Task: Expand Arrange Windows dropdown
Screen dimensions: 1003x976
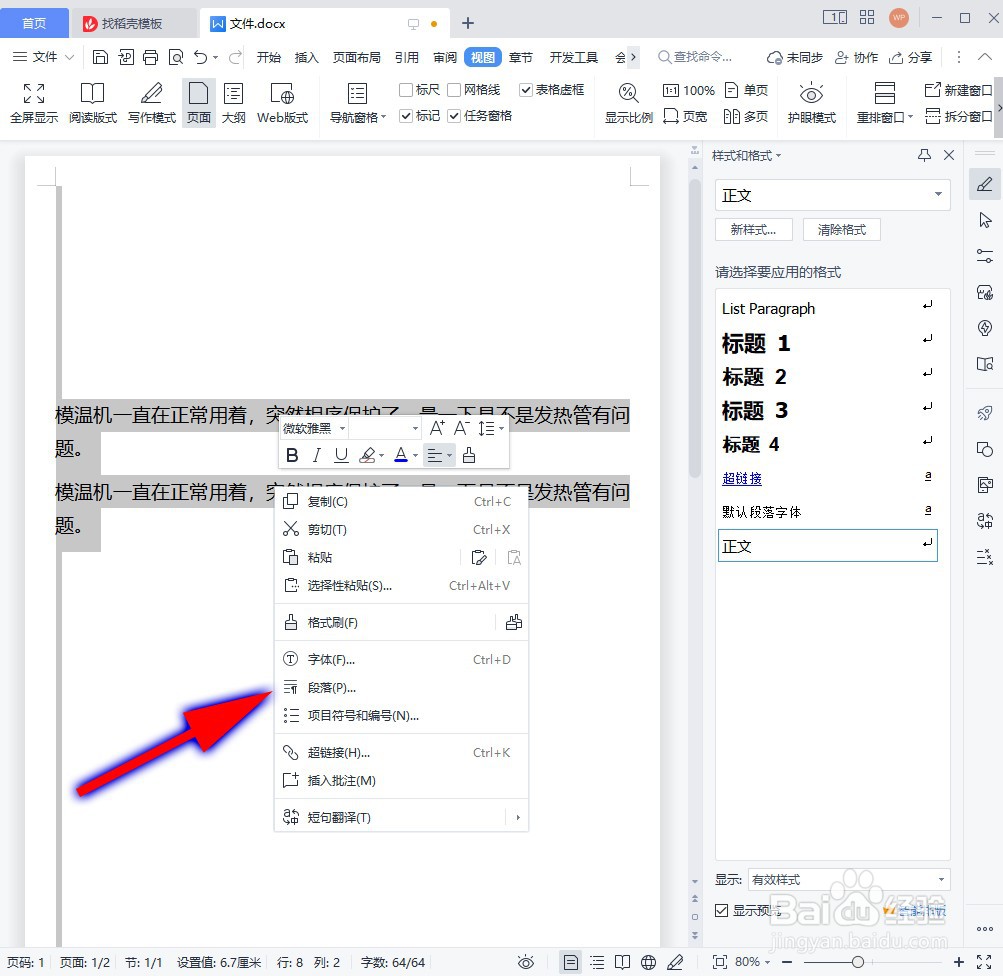Action: [x=910, y=117]
